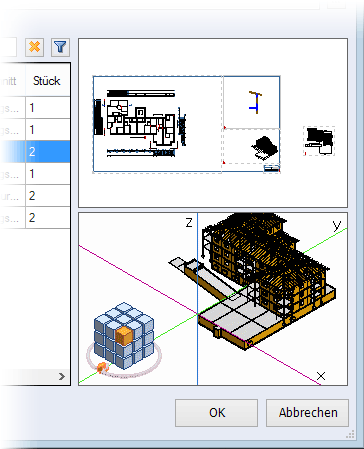
Task: Click the x axis label in 3D view
Action: [321, 376]
